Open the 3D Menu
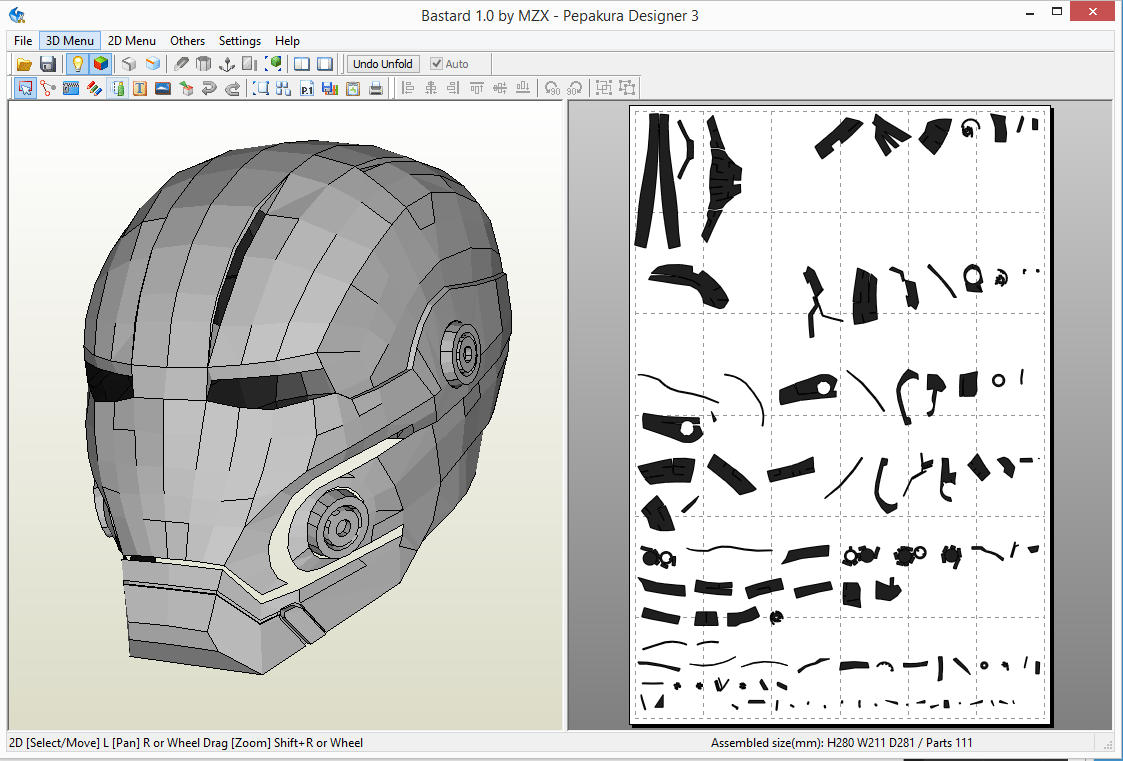1123x761 pixels. (x=69, y=41)
